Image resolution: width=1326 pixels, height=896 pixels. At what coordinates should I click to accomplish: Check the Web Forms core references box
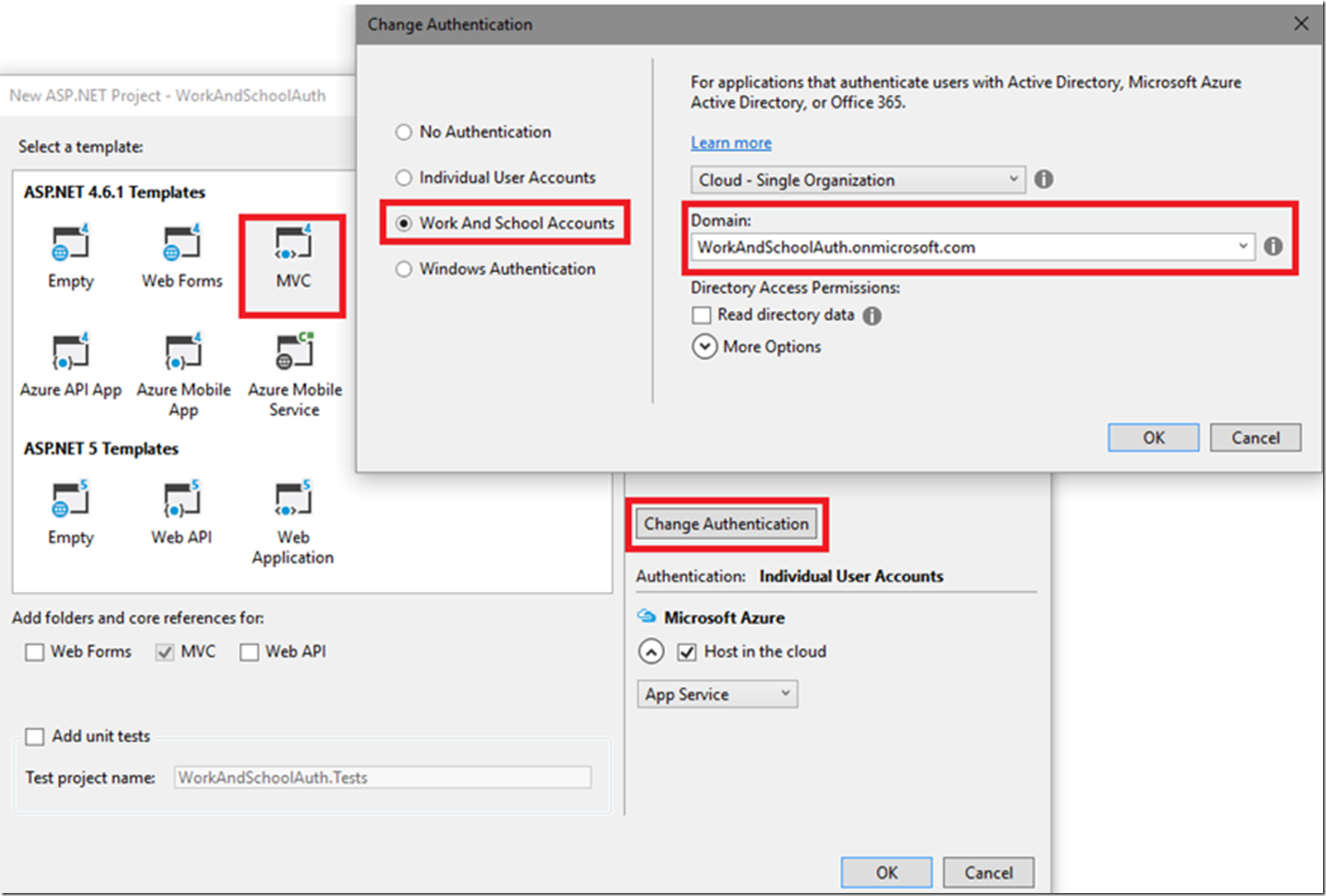34,652
